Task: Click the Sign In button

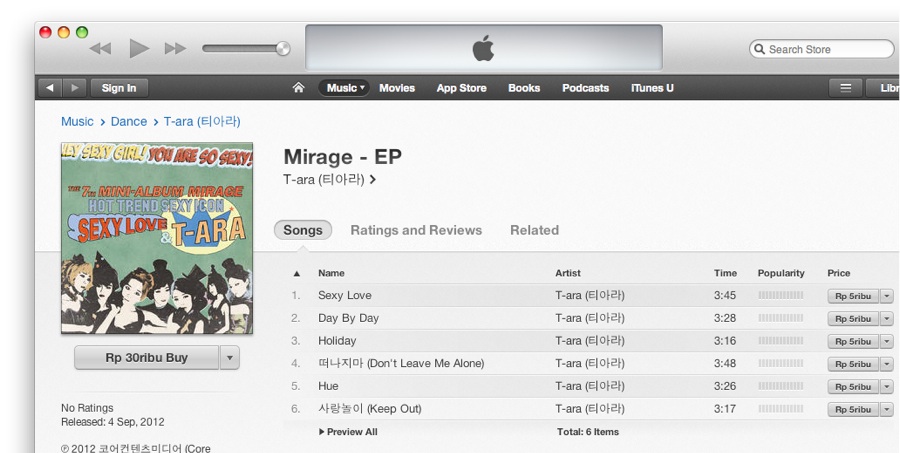Action: [119, 88]
